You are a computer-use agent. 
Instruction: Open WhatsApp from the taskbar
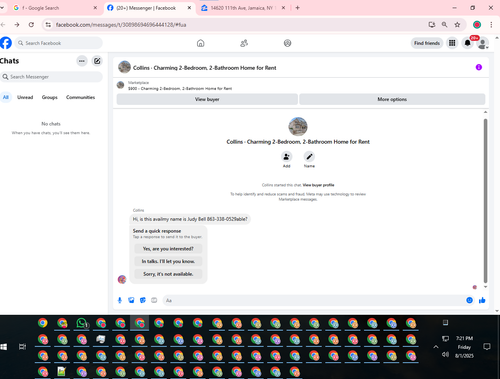82,323
